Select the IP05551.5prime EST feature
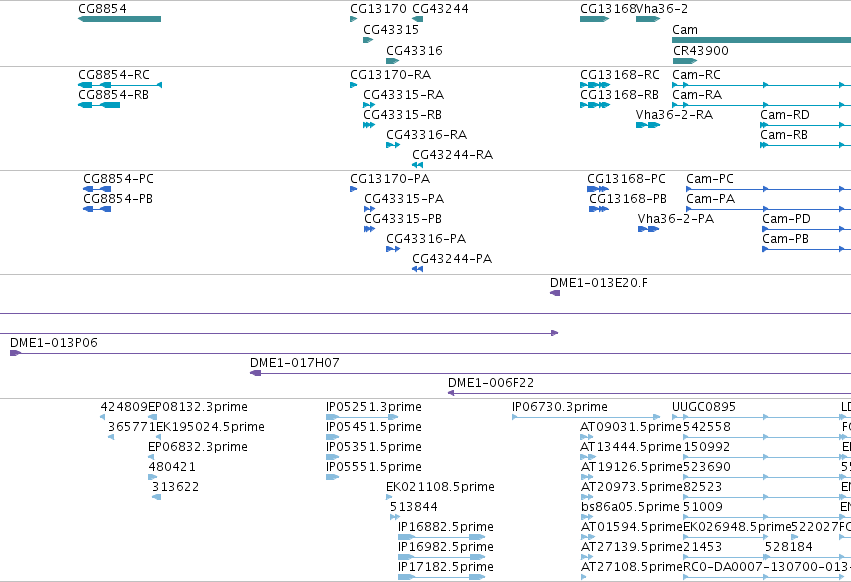Screen dimensions: 851x582 click(x=332, y=477)
